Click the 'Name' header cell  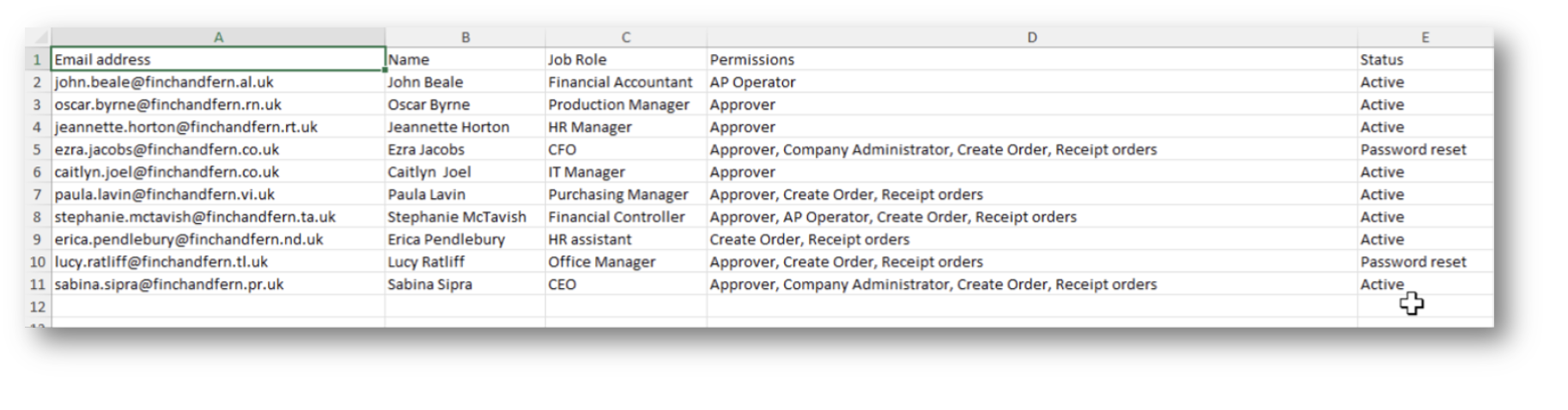465,59
